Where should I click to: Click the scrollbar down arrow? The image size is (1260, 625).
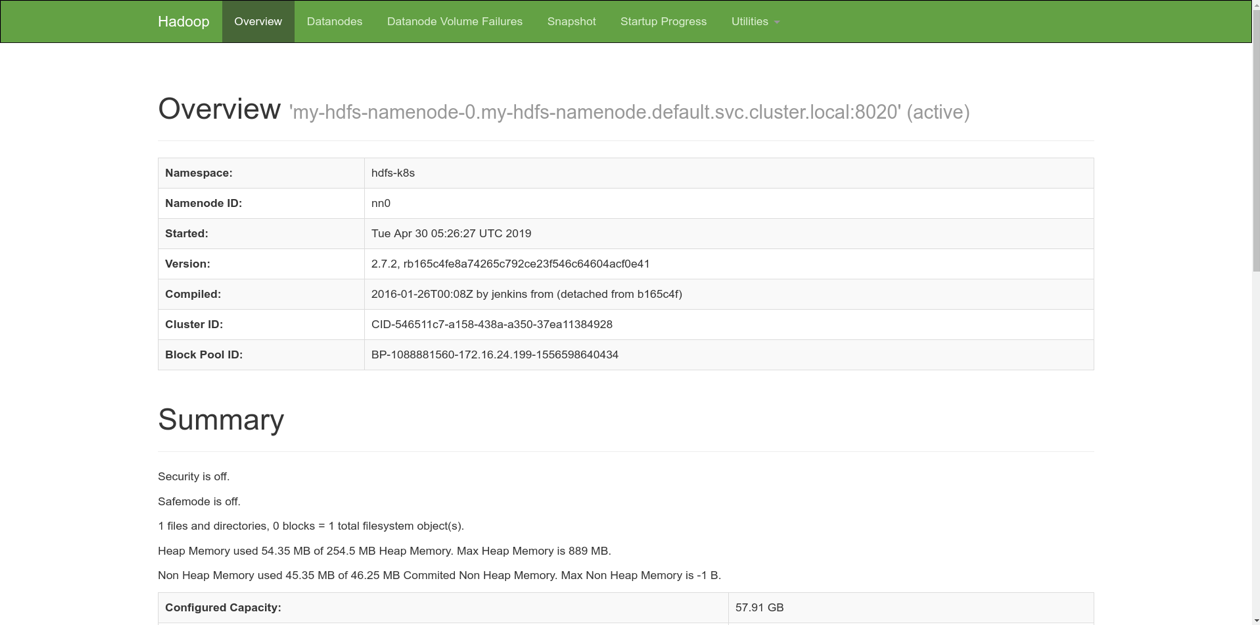1256,619
